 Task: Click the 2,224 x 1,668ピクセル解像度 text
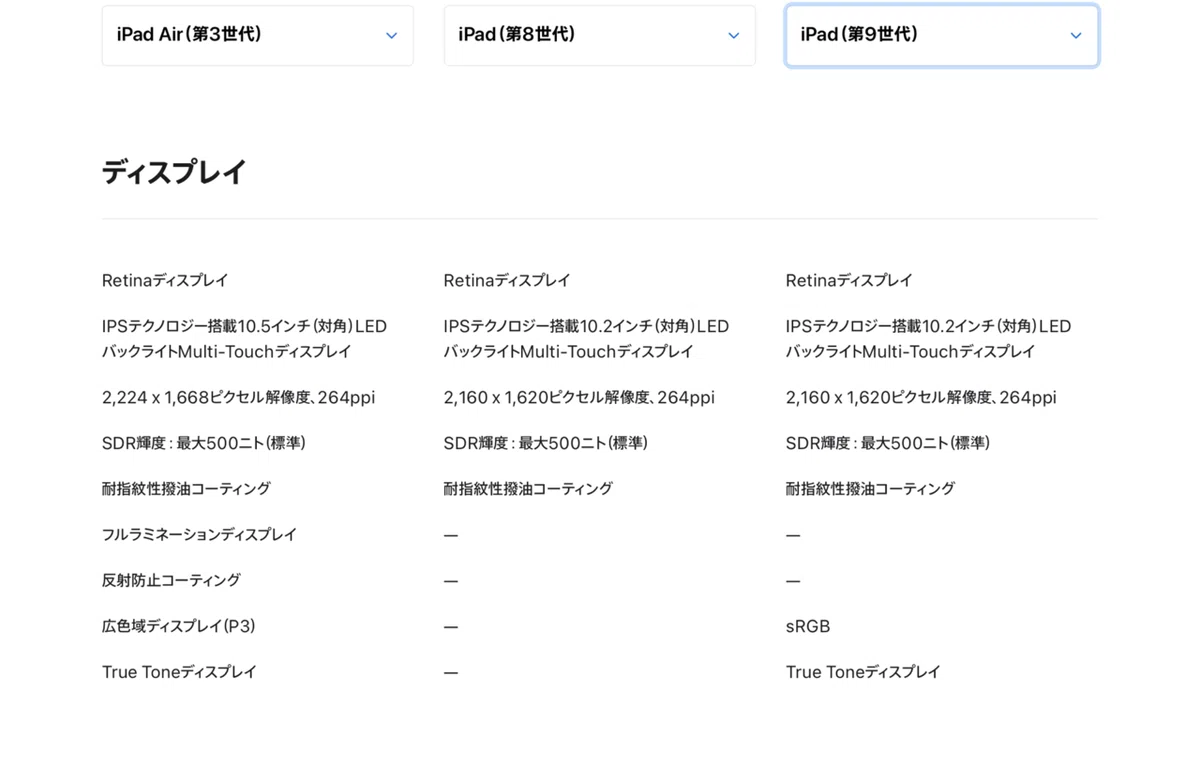pyautogui.click(x=238, y=397)
